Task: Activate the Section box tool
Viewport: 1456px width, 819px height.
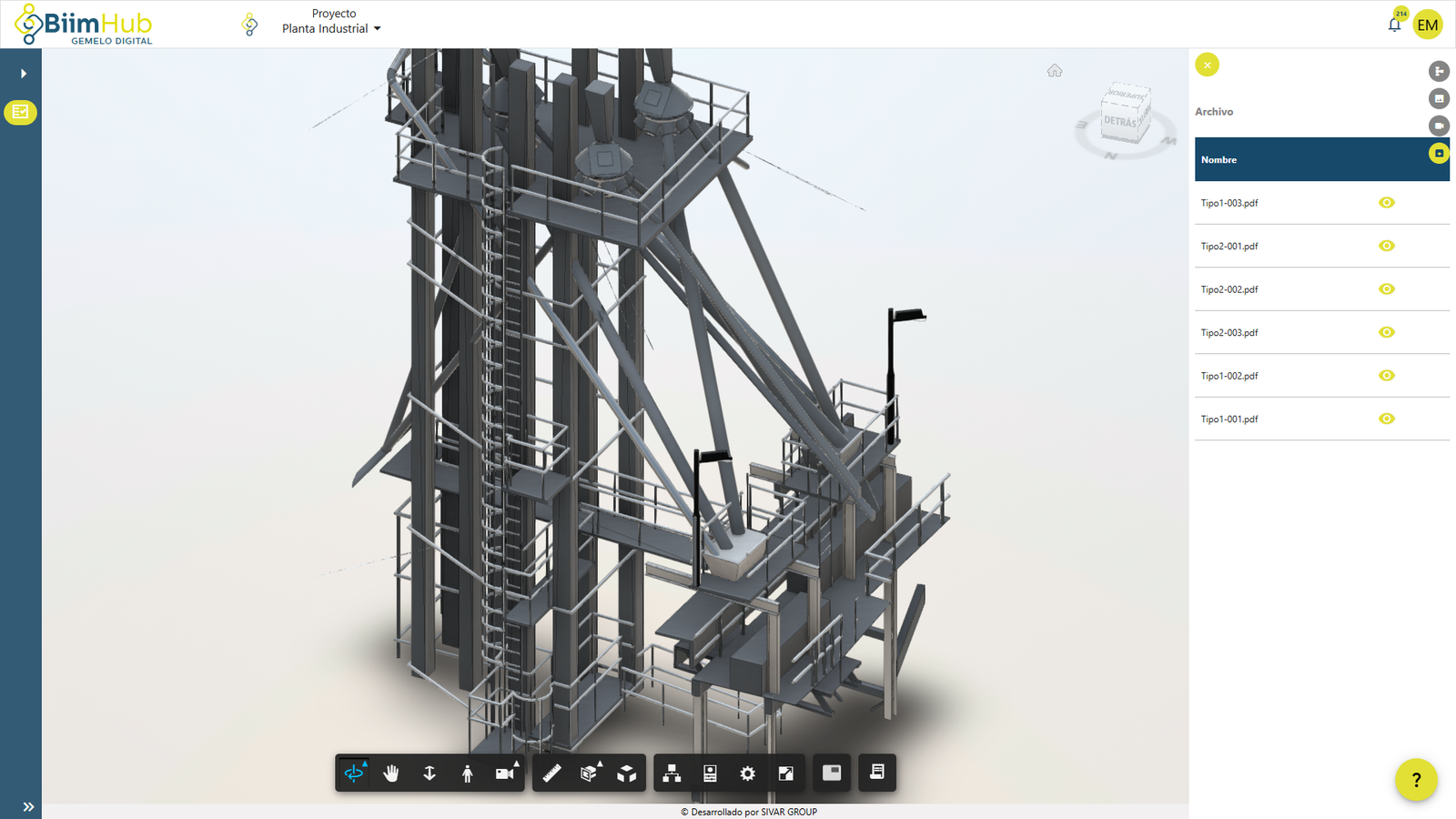Action: coord(590,773)
